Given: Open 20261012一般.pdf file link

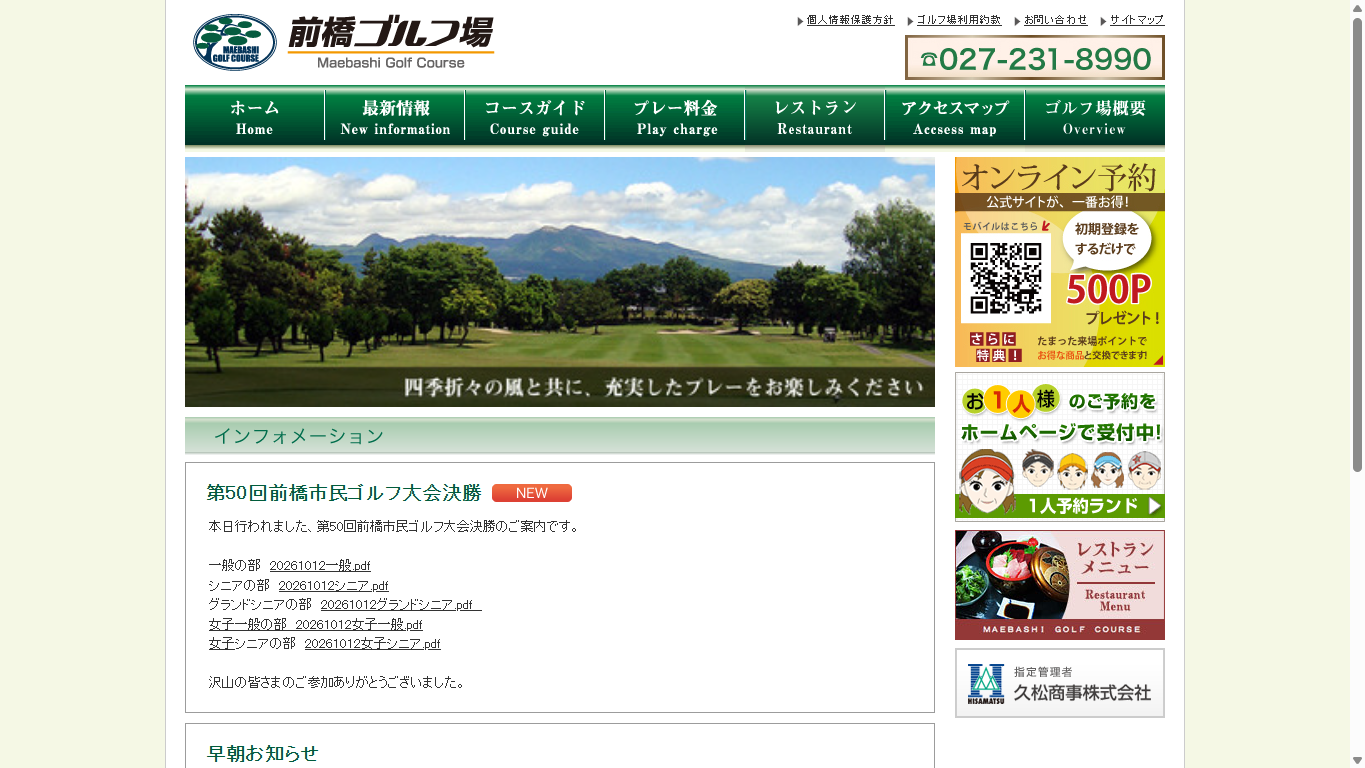Looking at the screenshot, I should coord(320,566).
